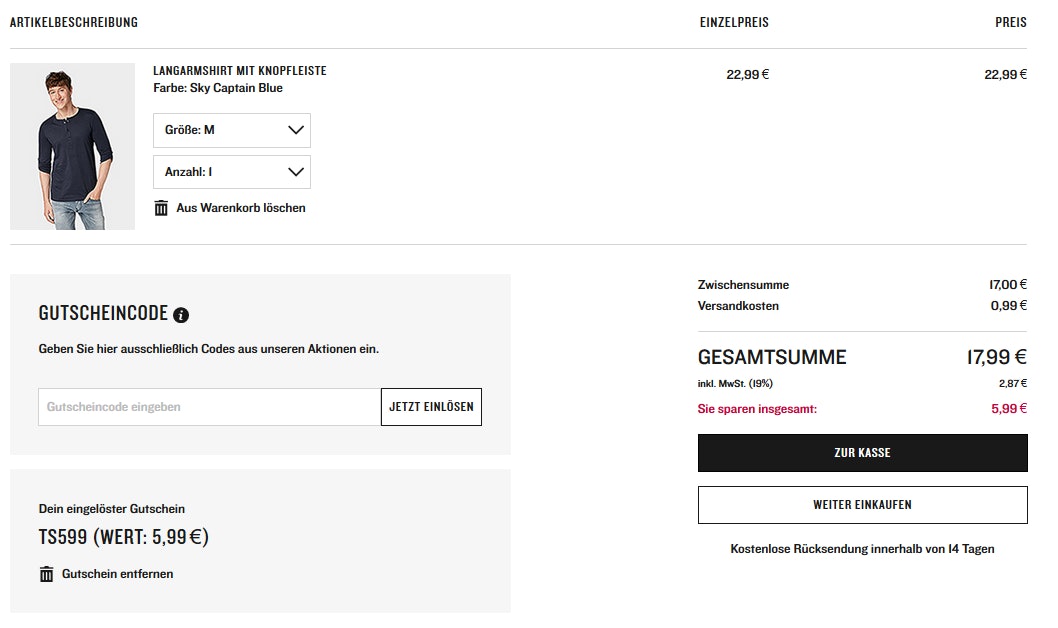Click the chevron arrow in Größe selector
The image size is (1058, 628).
click(x=295, y=130)
